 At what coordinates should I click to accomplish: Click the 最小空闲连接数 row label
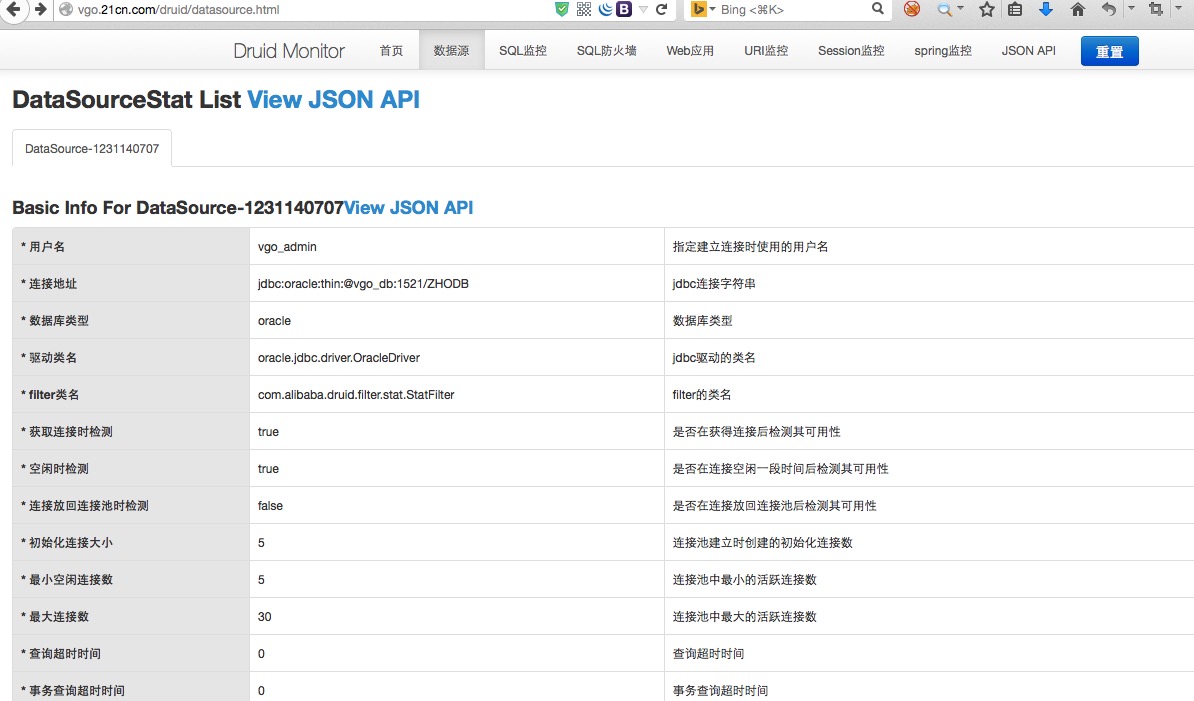[x=66, y=580]
